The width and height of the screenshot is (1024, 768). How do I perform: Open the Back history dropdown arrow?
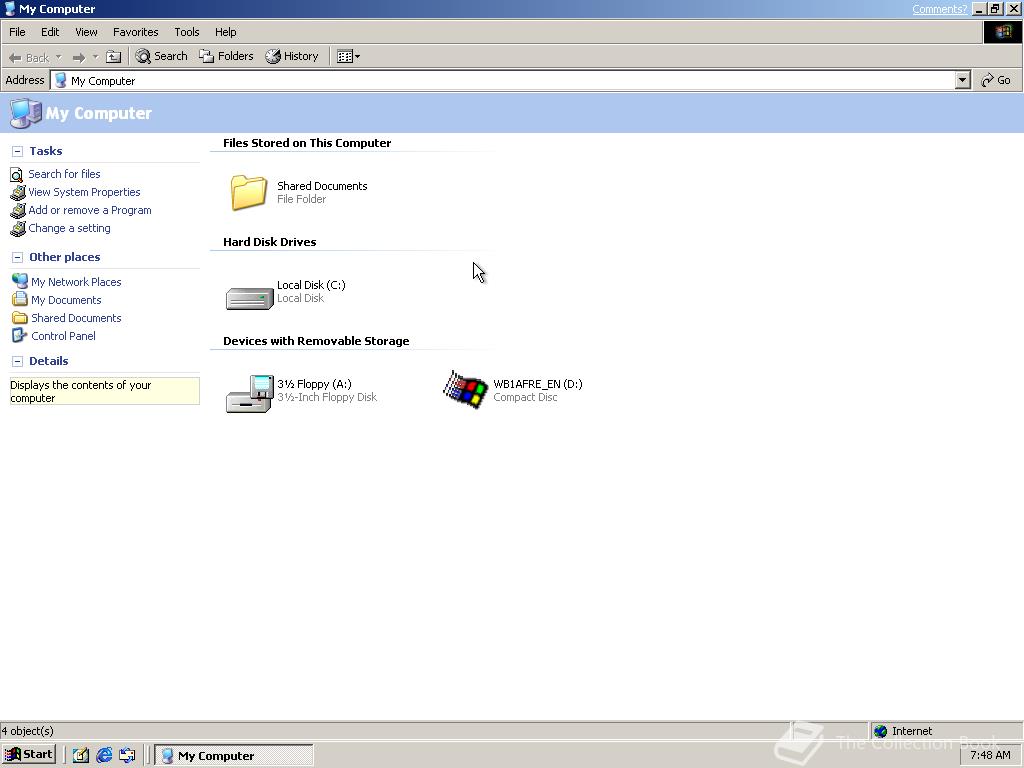point(59,57)
